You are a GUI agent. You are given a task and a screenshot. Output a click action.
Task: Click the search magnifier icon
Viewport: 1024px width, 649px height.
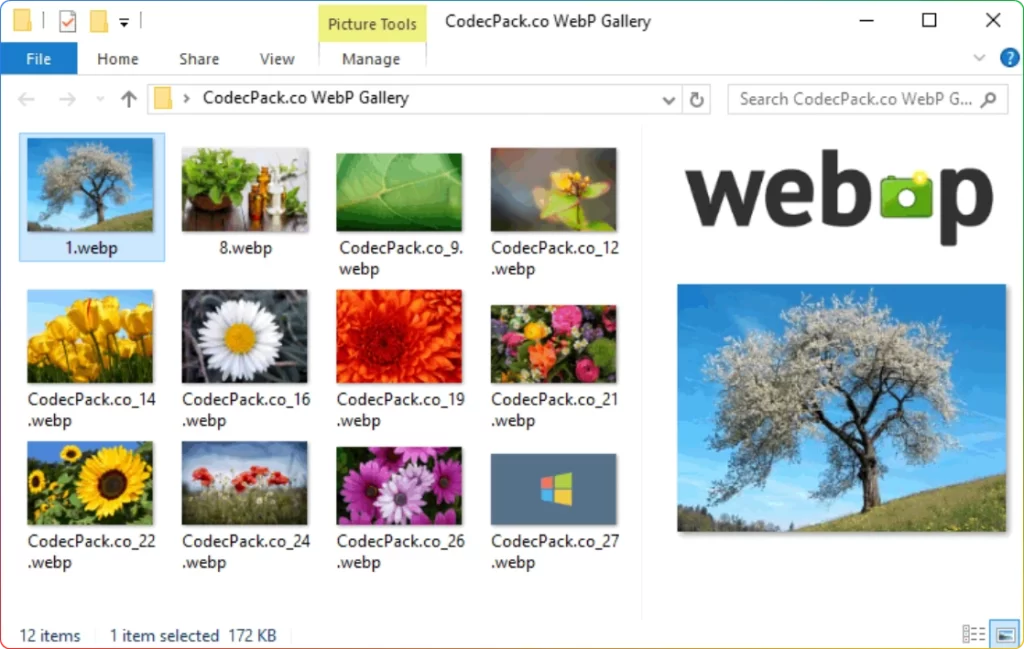click(x=989, y=99)
